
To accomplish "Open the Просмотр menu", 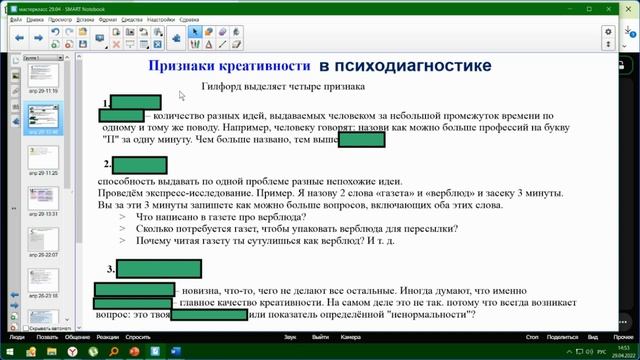I will click(60, 20).
